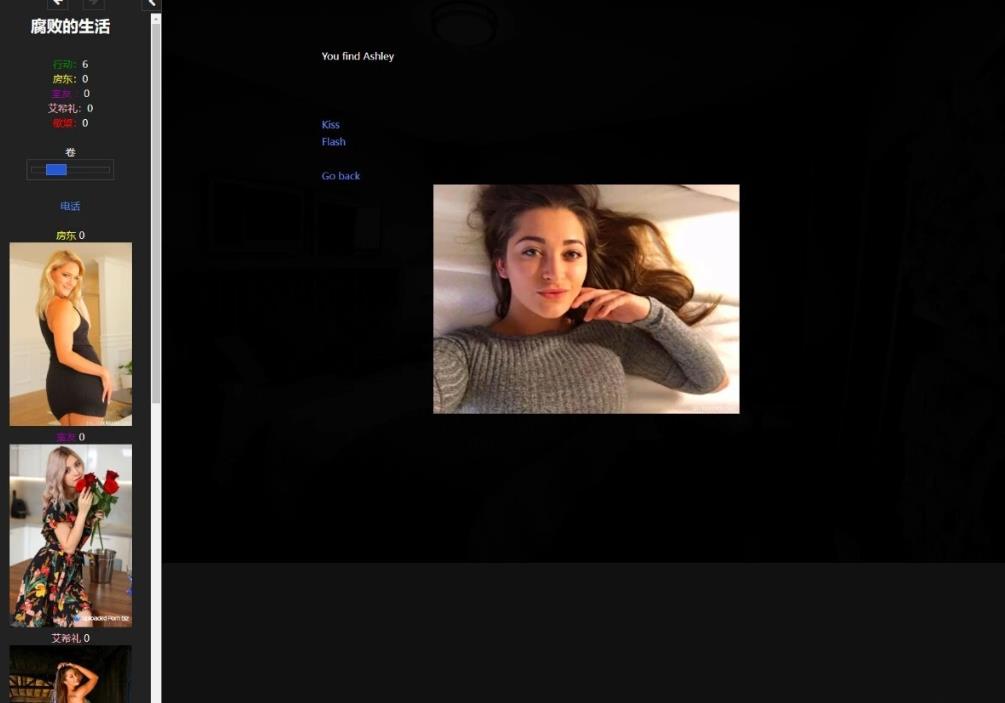Collapse the sidebar using the chevron toggle
This screenshot has width=1005, height=703.
151,4
